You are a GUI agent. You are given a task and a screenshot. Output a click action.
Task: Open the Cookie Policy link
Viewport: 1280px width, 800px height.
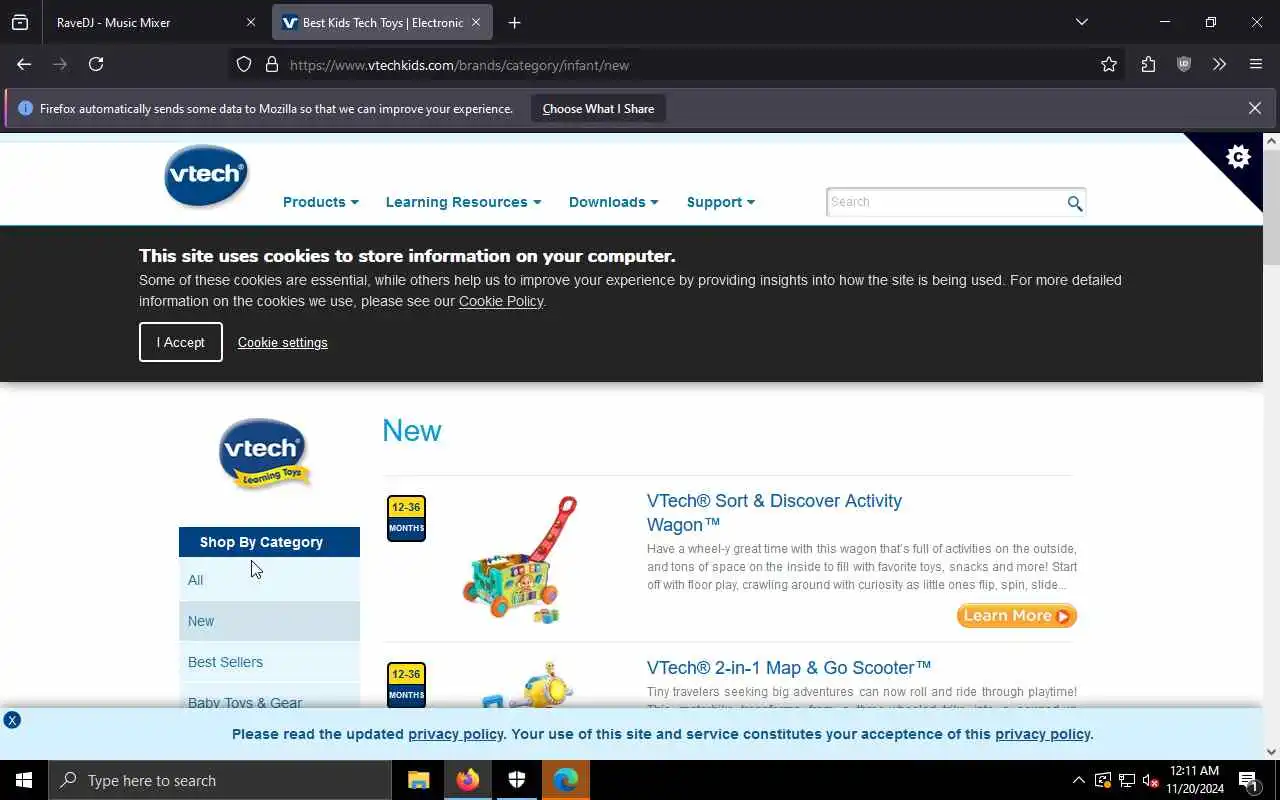pos(501,301)
